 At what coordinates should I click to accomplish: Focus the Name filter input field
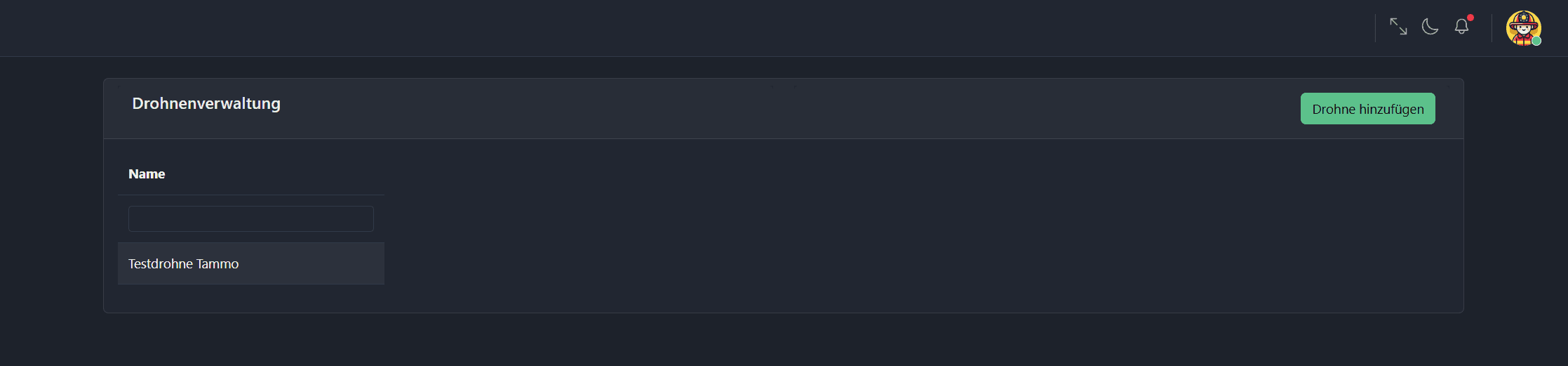[x=250, y=218]
